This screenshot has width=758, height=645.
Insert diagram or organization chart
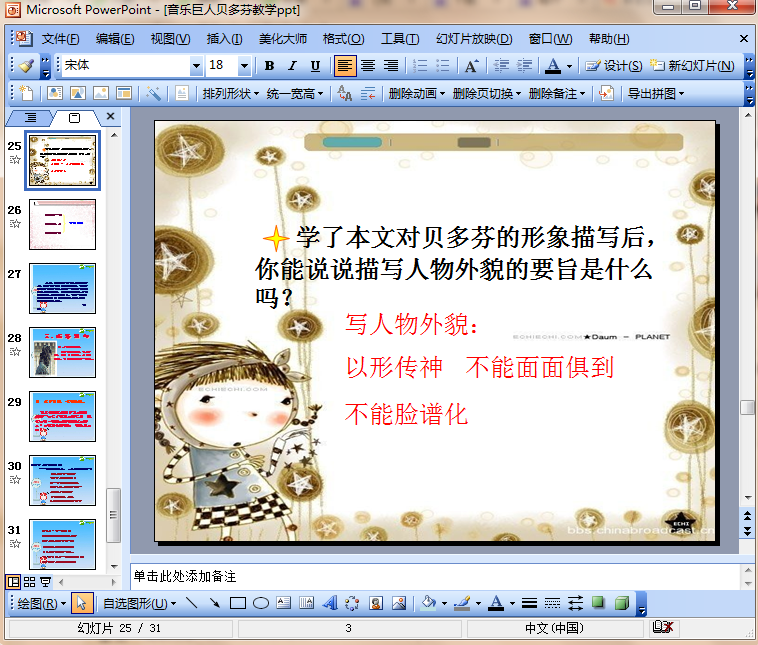352,602
